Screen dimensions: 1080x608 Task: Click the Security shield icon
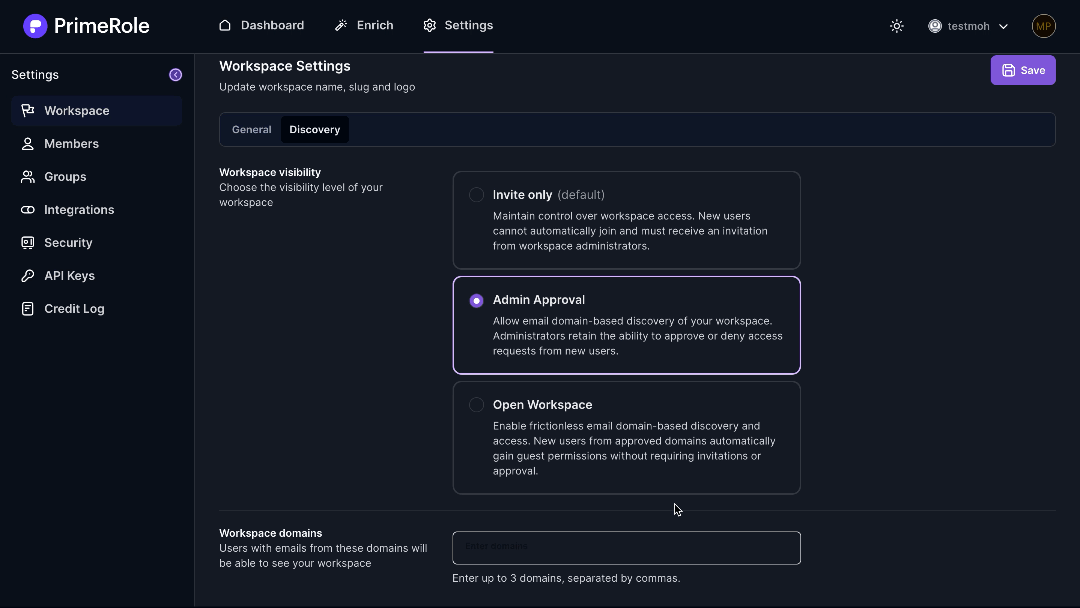coord(28,243)
